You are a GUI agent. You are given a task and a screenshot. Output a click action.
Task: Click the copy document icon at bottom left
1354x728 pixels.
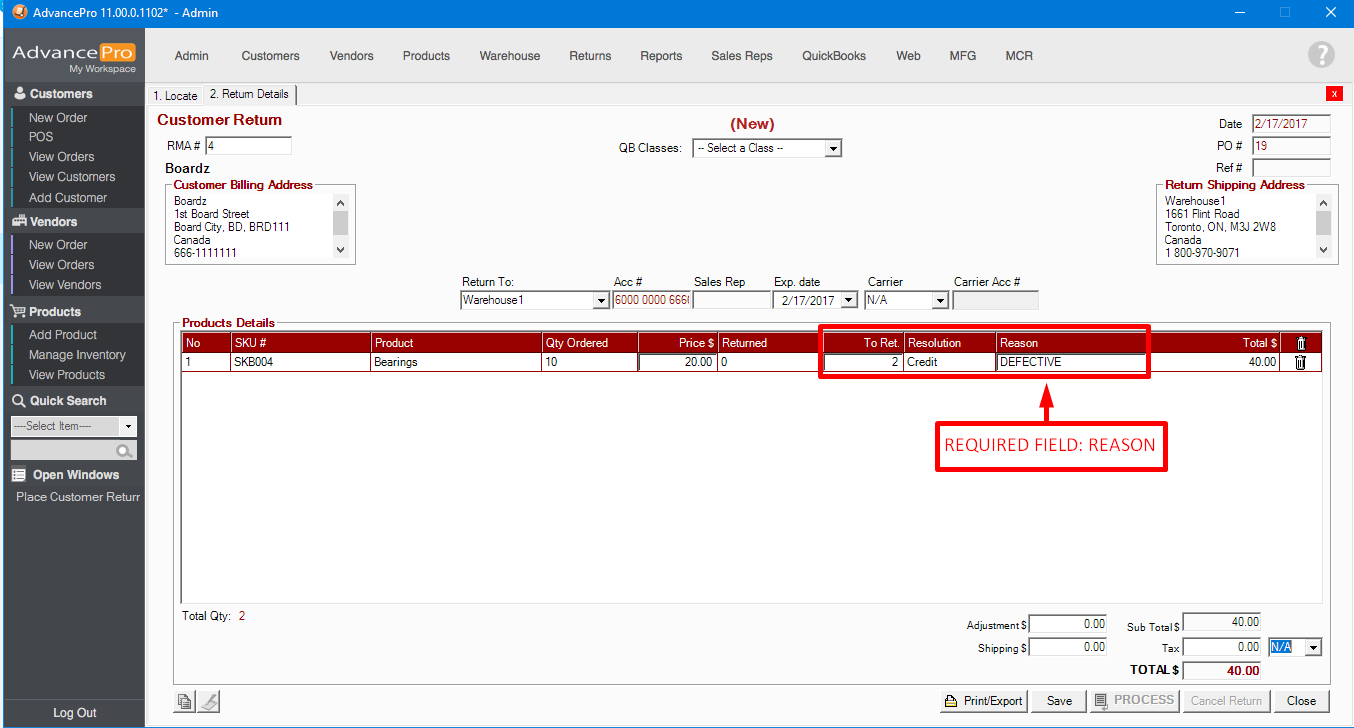(x=185, y=702)
